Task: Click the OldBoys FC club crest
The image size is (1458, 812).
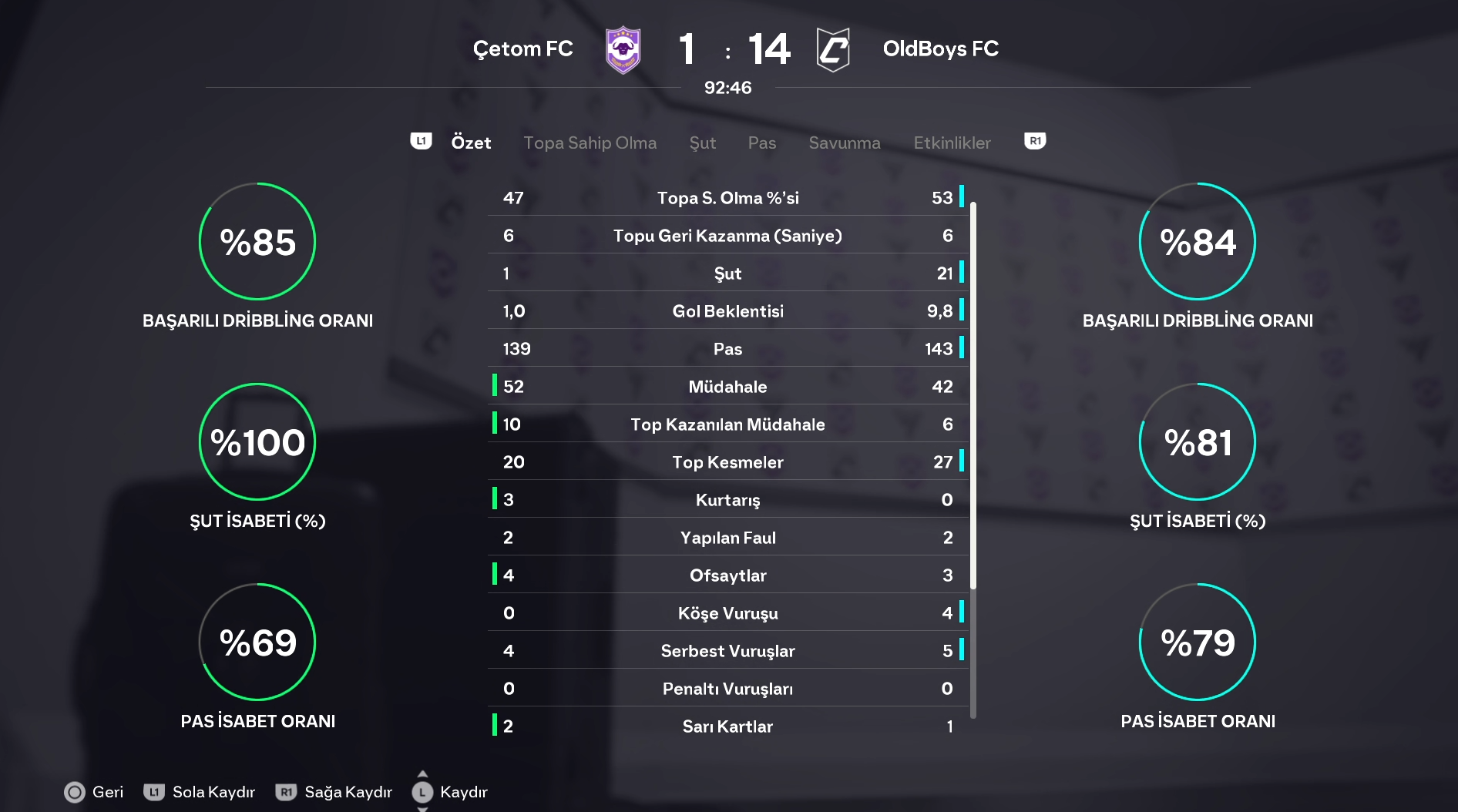Action: coord(833,50)
